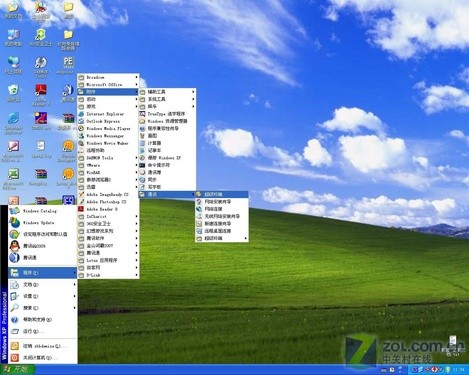Open the 360安全卫士 folder in Programs

(x=108, y=224)
